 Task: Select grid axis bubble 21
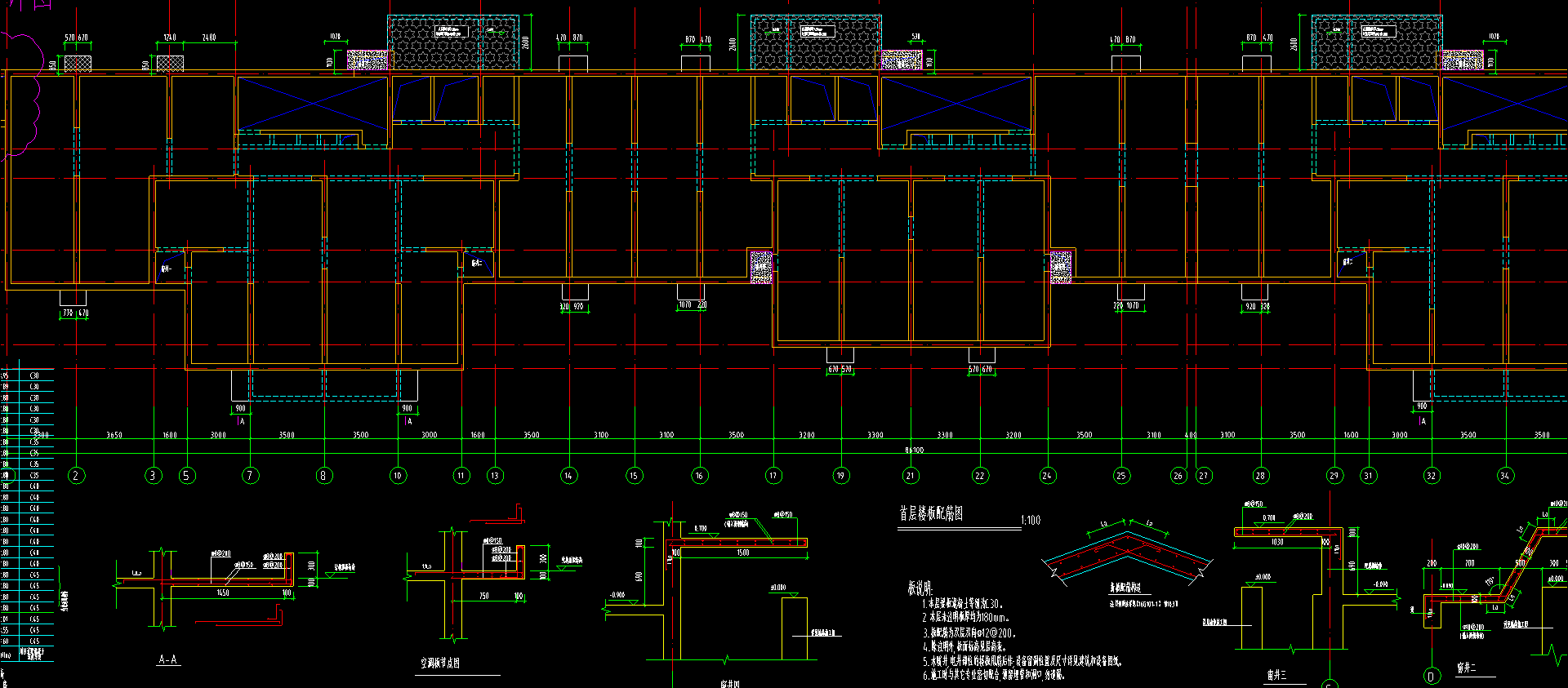click(x=911, y=475)
